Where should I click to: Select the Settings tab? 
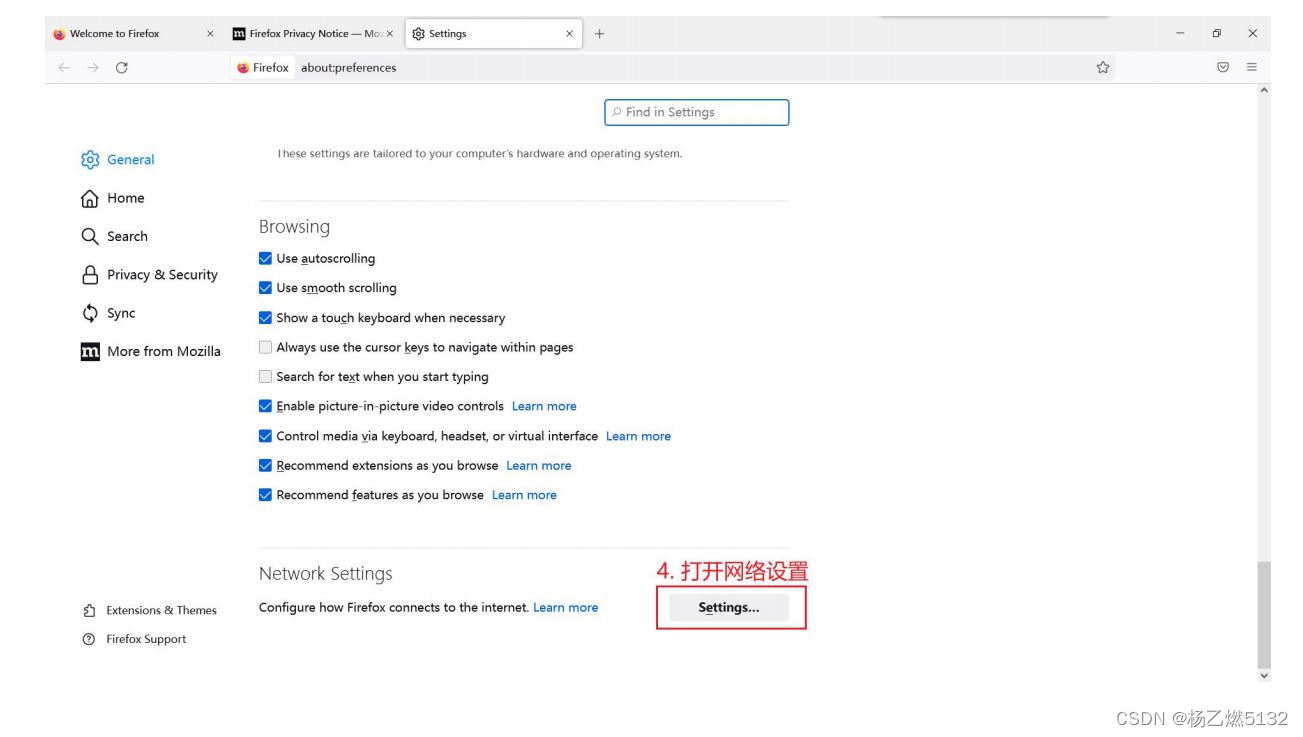[494, 34]
